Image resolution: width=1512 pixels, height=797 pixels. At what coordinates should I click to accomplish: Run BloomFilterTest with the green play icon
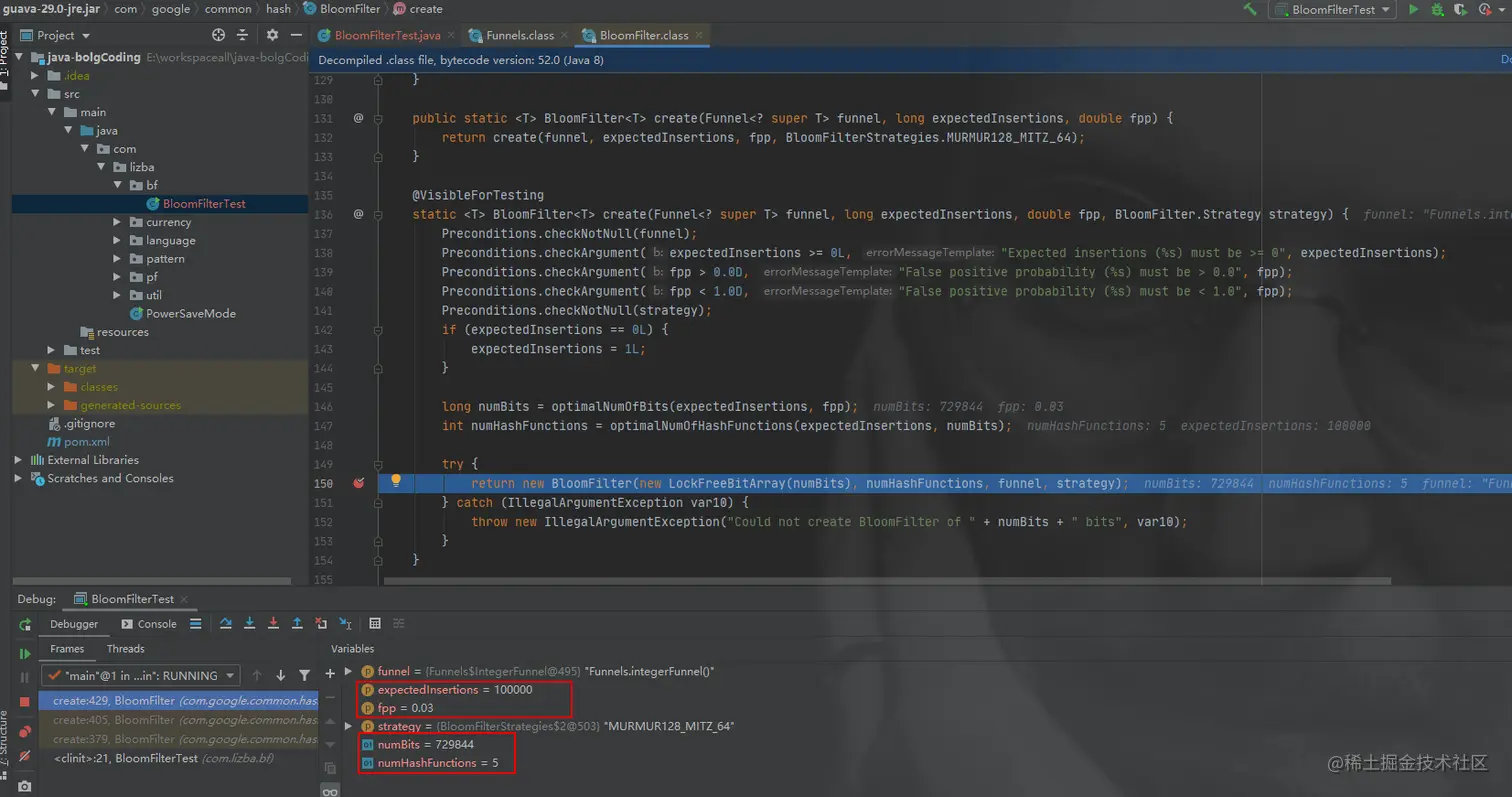[x=1413, y=9]
